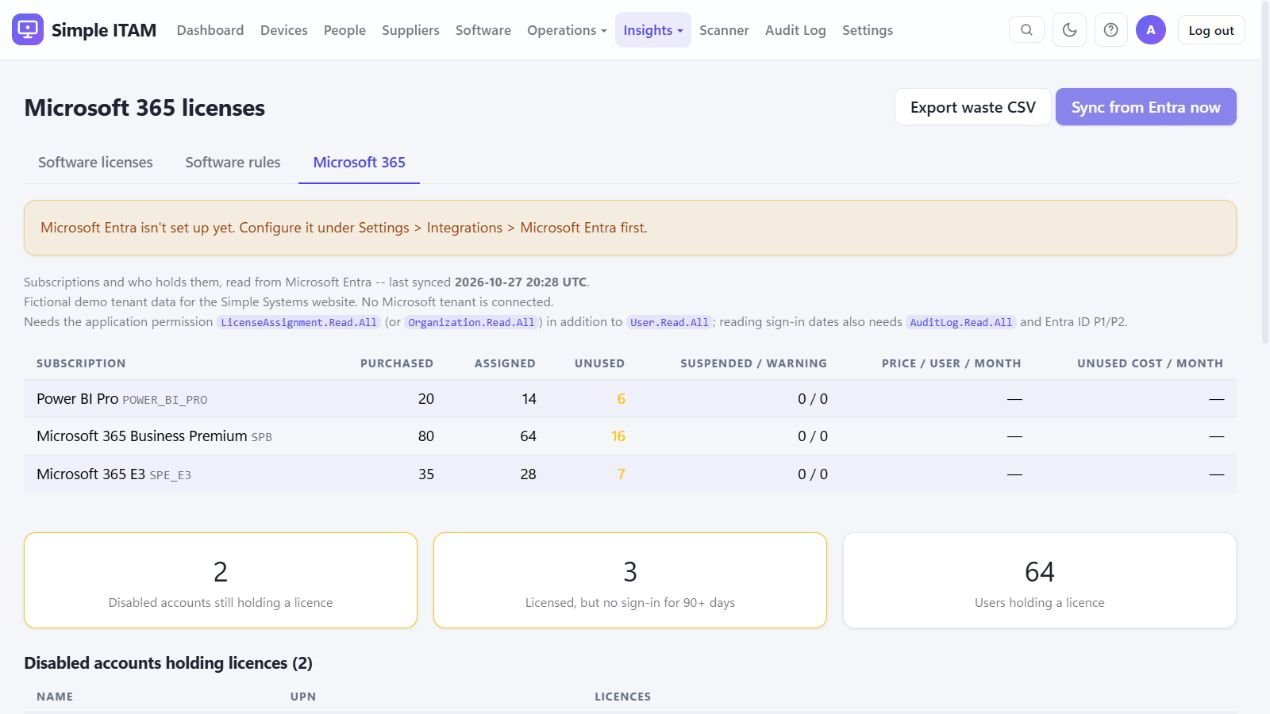Image resolution: width=1270 pixels, height=714 pixels.
Task: Click the Log out button
Action: pos(1211,30)
